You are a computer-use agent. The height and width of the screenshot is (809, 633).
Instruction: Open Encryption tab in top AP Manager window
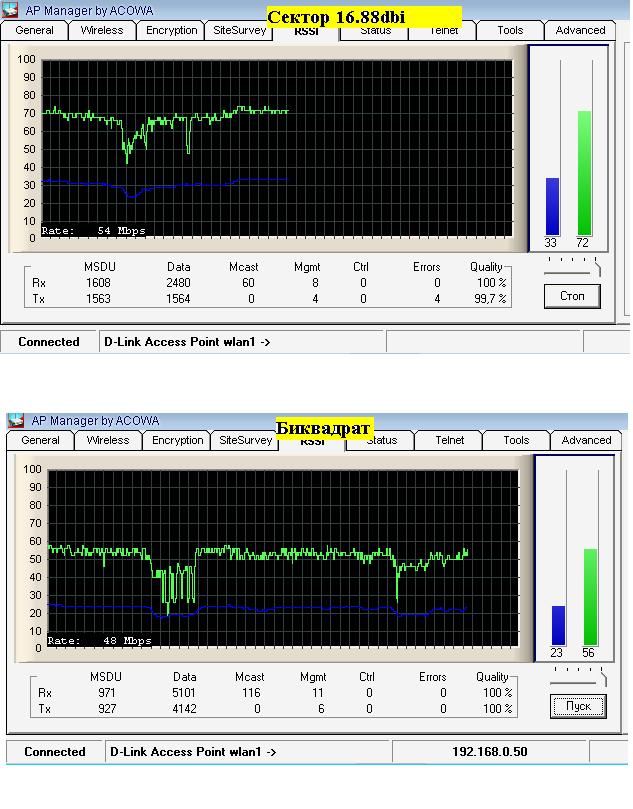(171, 30)
